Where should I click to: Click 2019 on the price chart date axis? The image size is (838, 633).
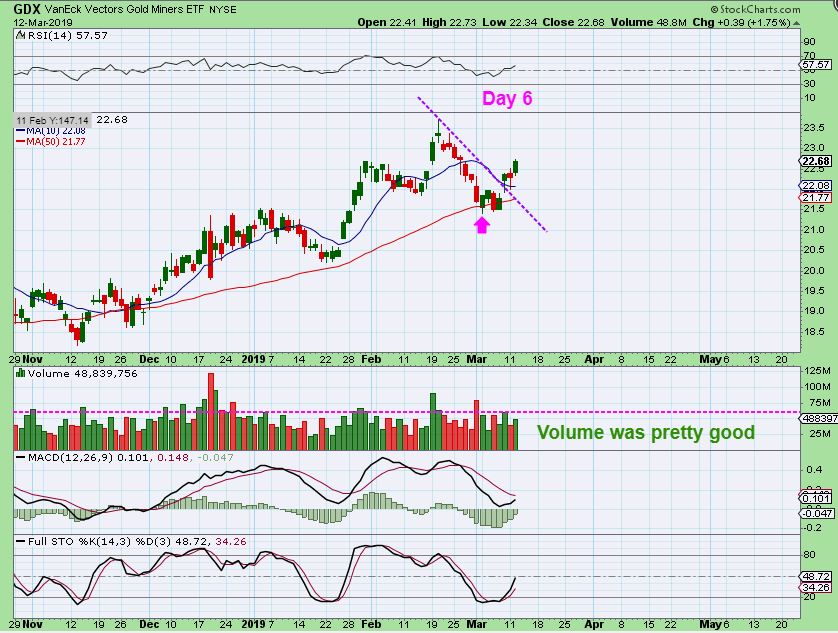[253, 359]
